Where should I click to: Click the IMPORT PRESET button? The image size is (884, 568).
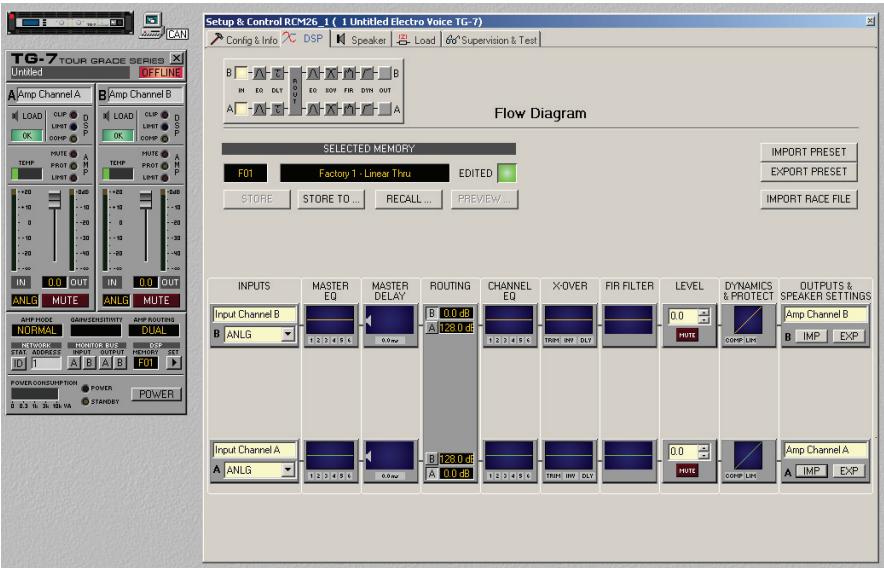808,152
